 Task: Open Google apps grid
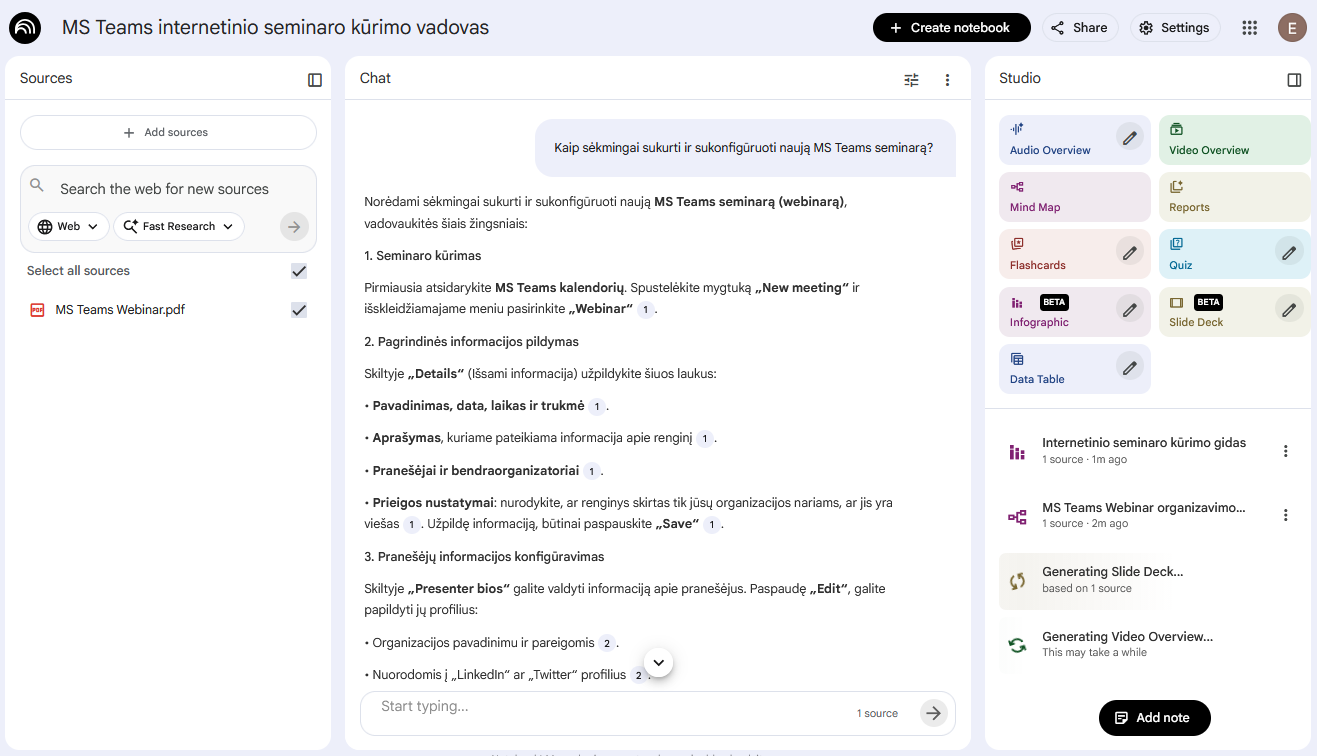1249,28
